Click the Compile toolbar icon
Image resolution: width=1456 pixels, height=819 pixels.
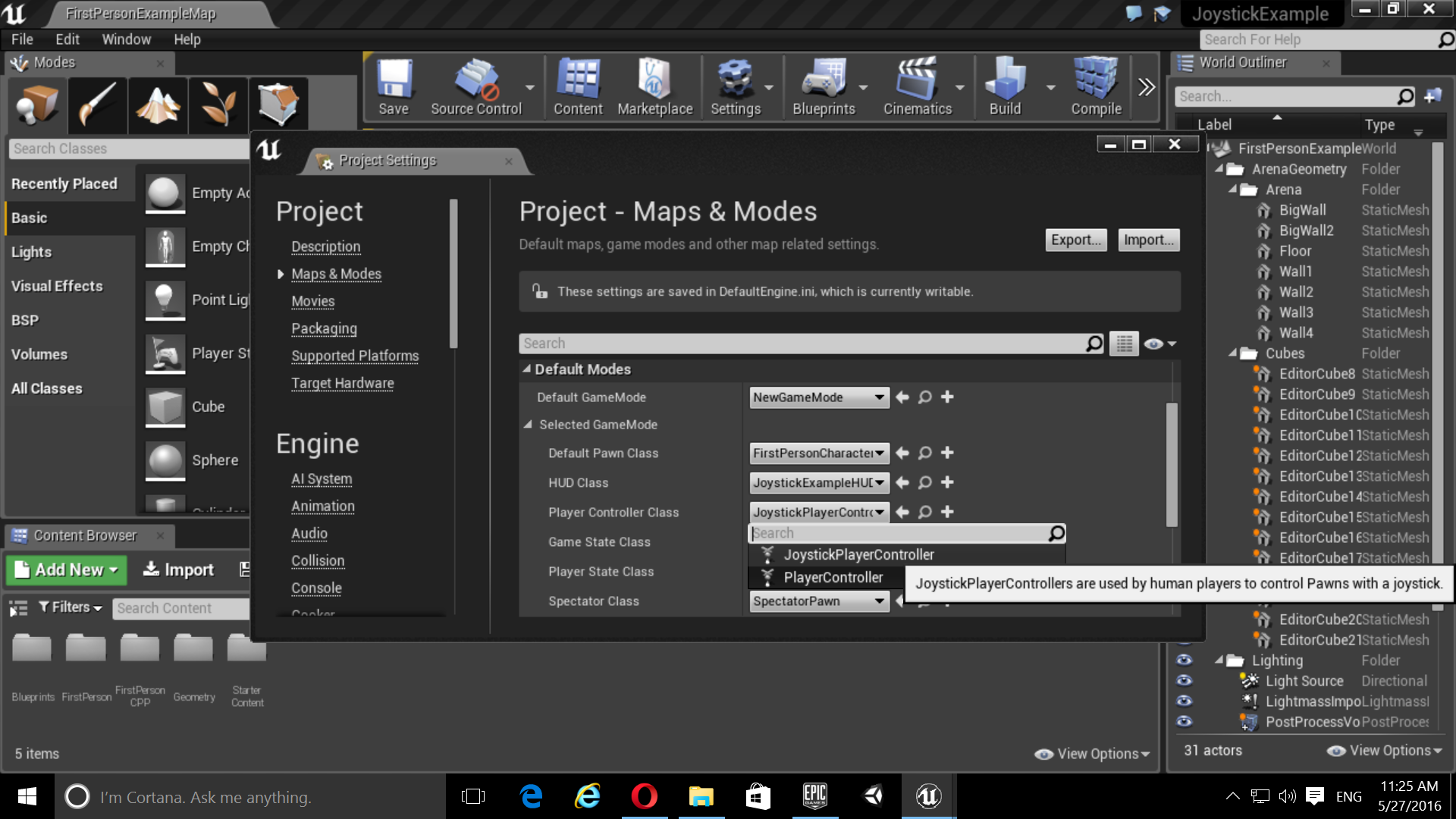(x=1096, y=87)
